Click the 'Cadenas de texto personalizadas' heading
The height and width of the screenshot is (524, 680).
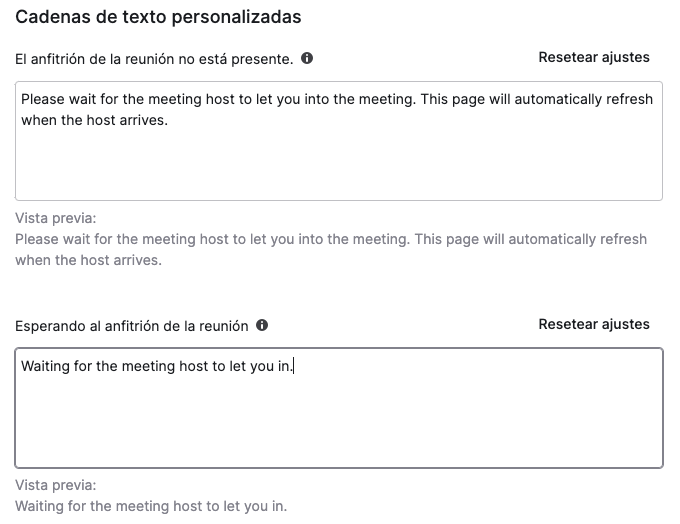click(158, 17)
